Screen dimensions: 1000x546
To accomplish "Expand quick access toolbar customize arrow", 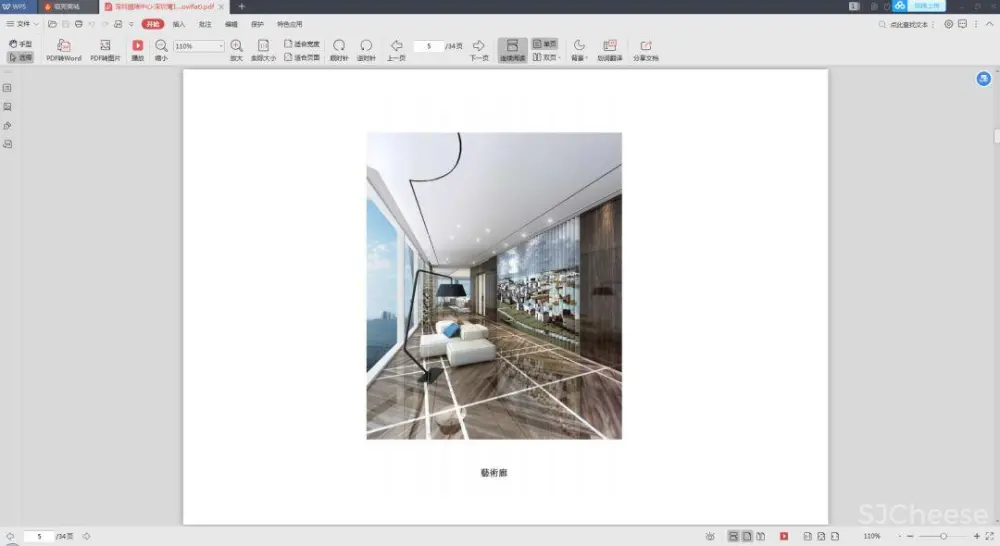I will (131, 24).
